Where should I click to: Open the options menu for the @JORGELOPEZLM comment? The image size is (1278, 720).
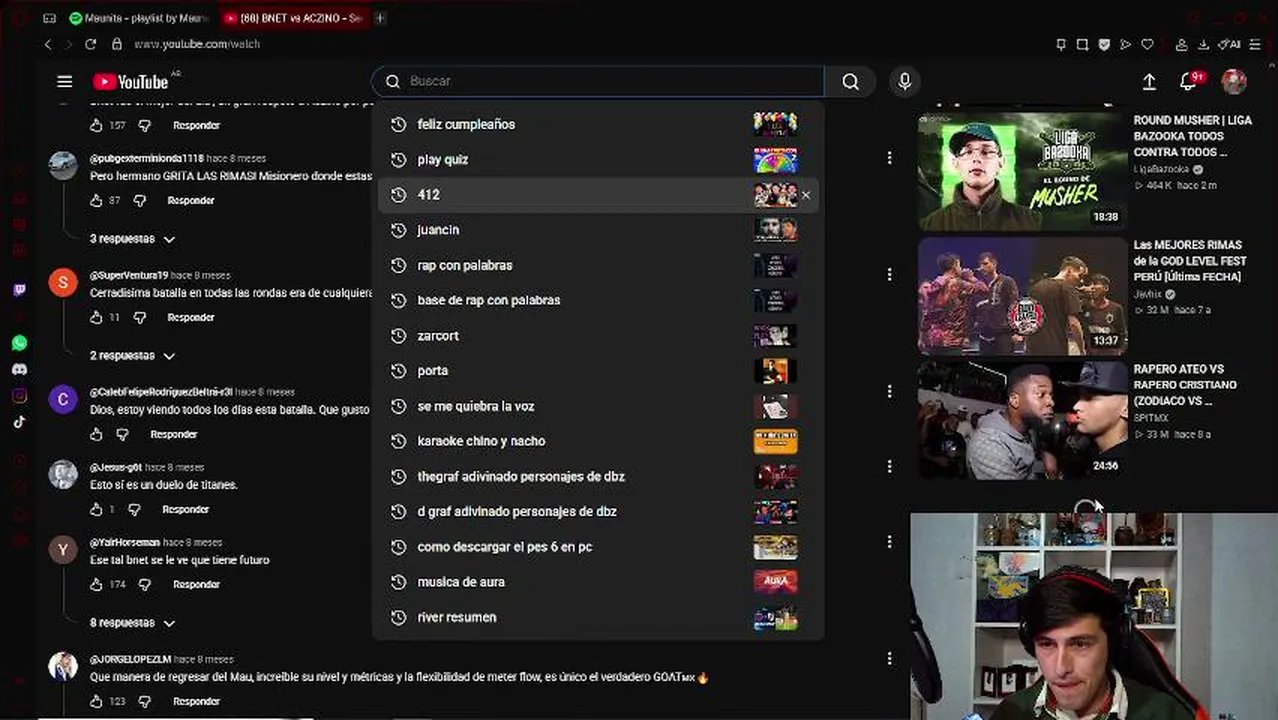(x=889, y=658)
